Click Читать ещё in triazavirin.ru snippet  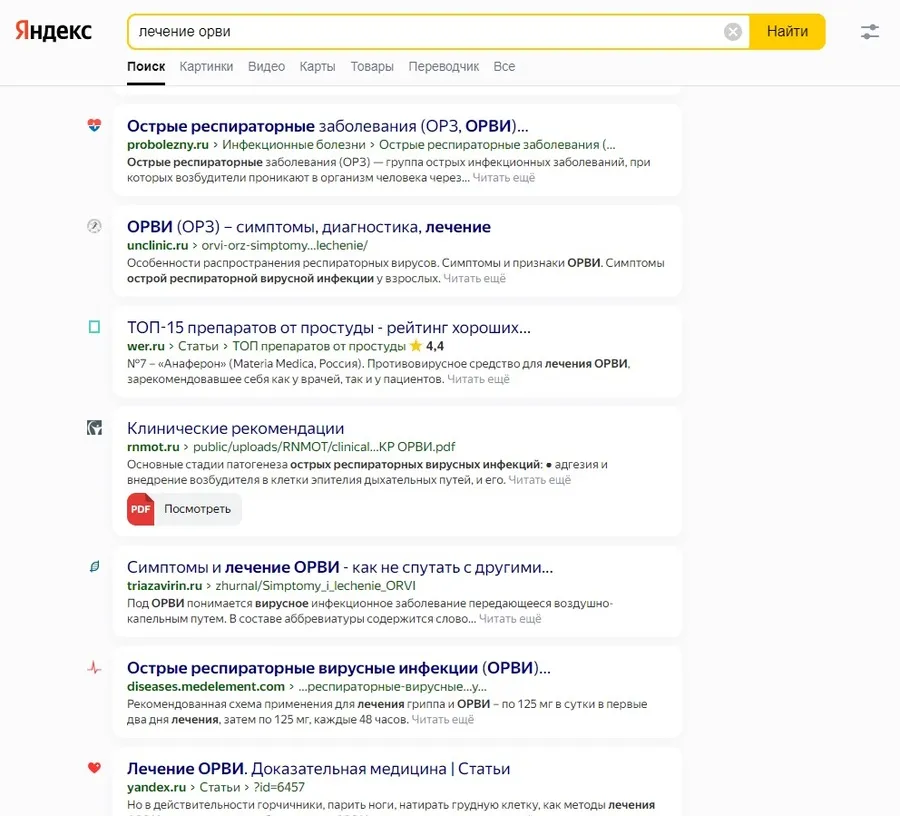(510, 619)
